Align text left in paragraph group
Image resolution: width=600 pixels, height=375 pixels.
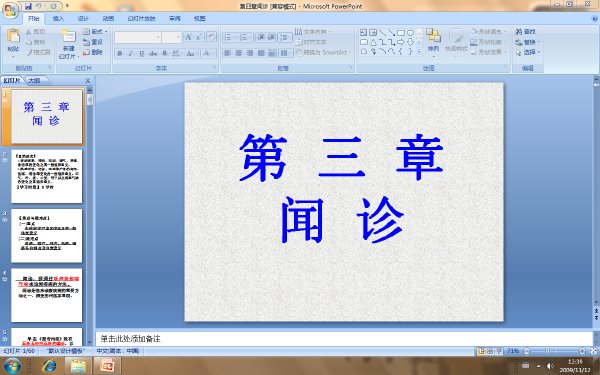tap(228, 53)
